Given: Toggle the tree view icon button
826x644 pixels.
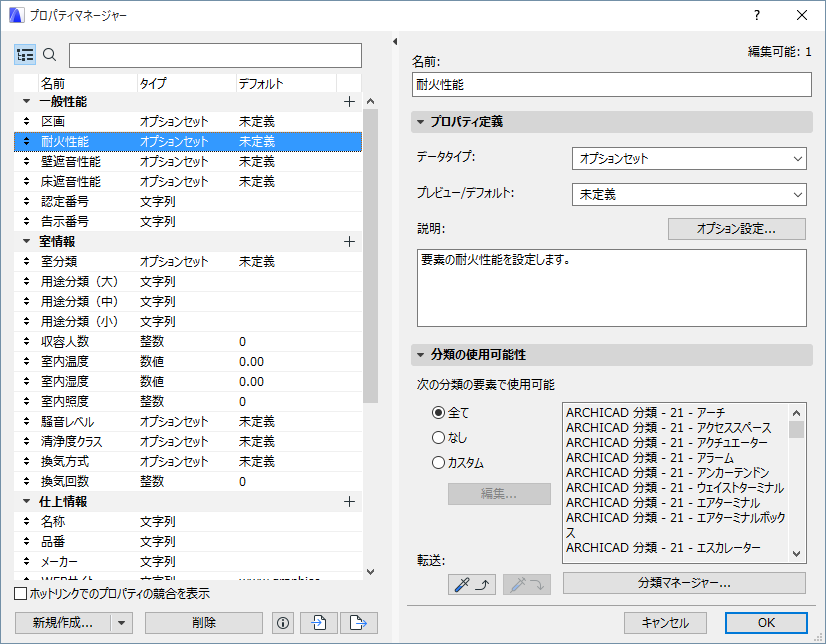Looking at the screenshot, I should (x=25, y=55).
